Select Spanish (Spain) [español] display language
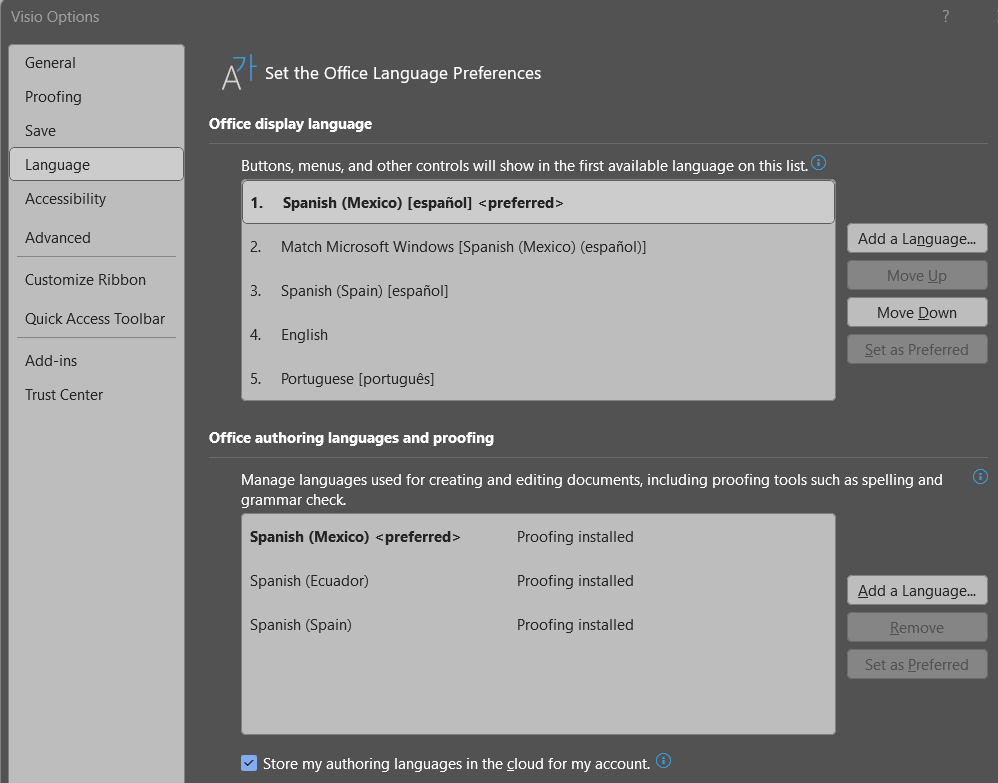 538,290
